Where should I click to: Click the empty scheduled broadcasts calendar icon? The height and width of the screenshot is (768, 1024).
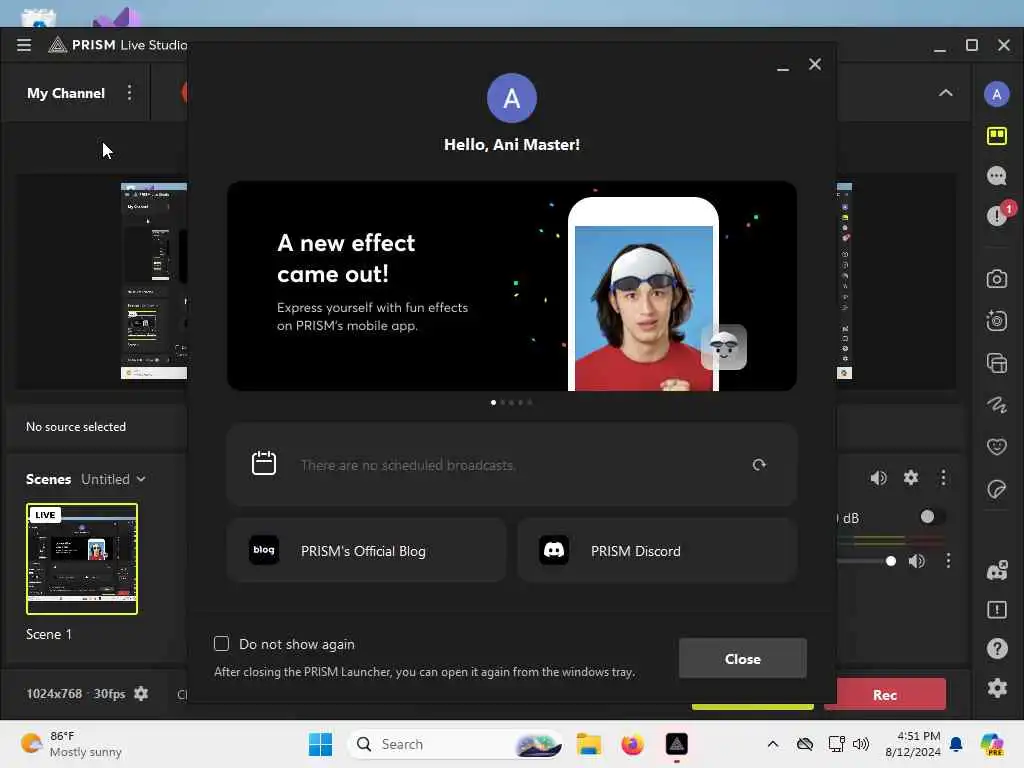tap(264, 463)
